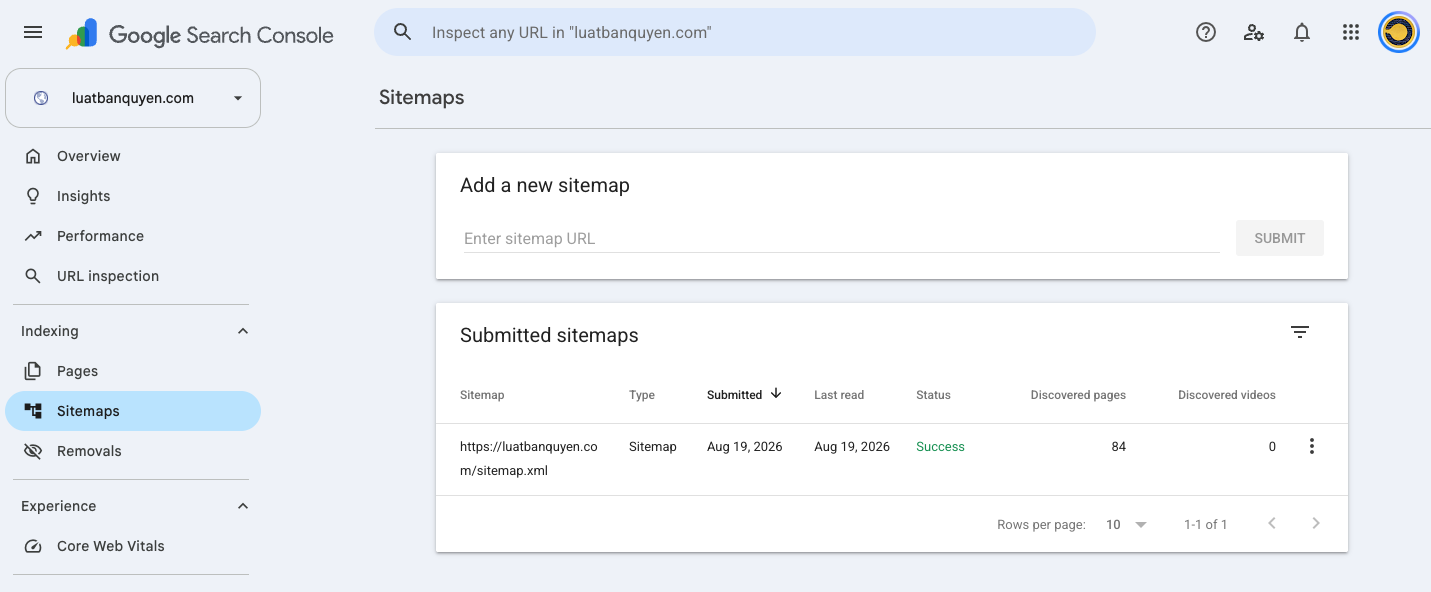This screenshot has height=592, width=1431.
Task: Open the luatbanquyen.com property selector dropdown
Action: pyautogui.click(x=133, y=98)
